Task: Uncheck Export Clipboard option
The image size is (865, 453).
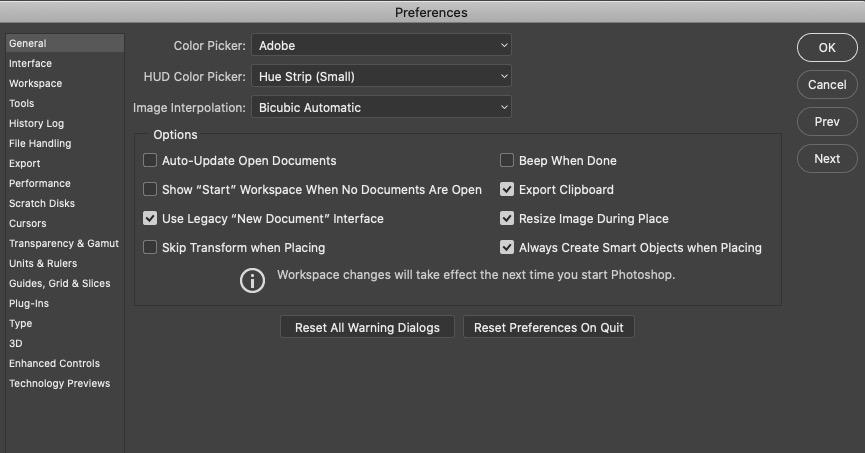Action: point(507,189)
